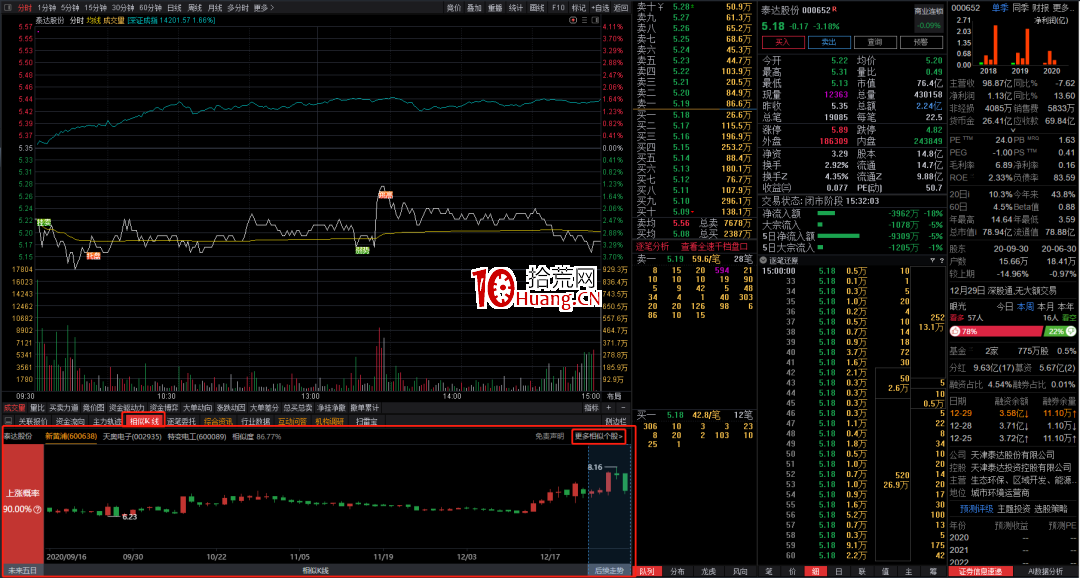This screenshot has width=1080, height=578.
Task: Click the R margin-trading badge next to 000652
Action: [x=835, y=10]
